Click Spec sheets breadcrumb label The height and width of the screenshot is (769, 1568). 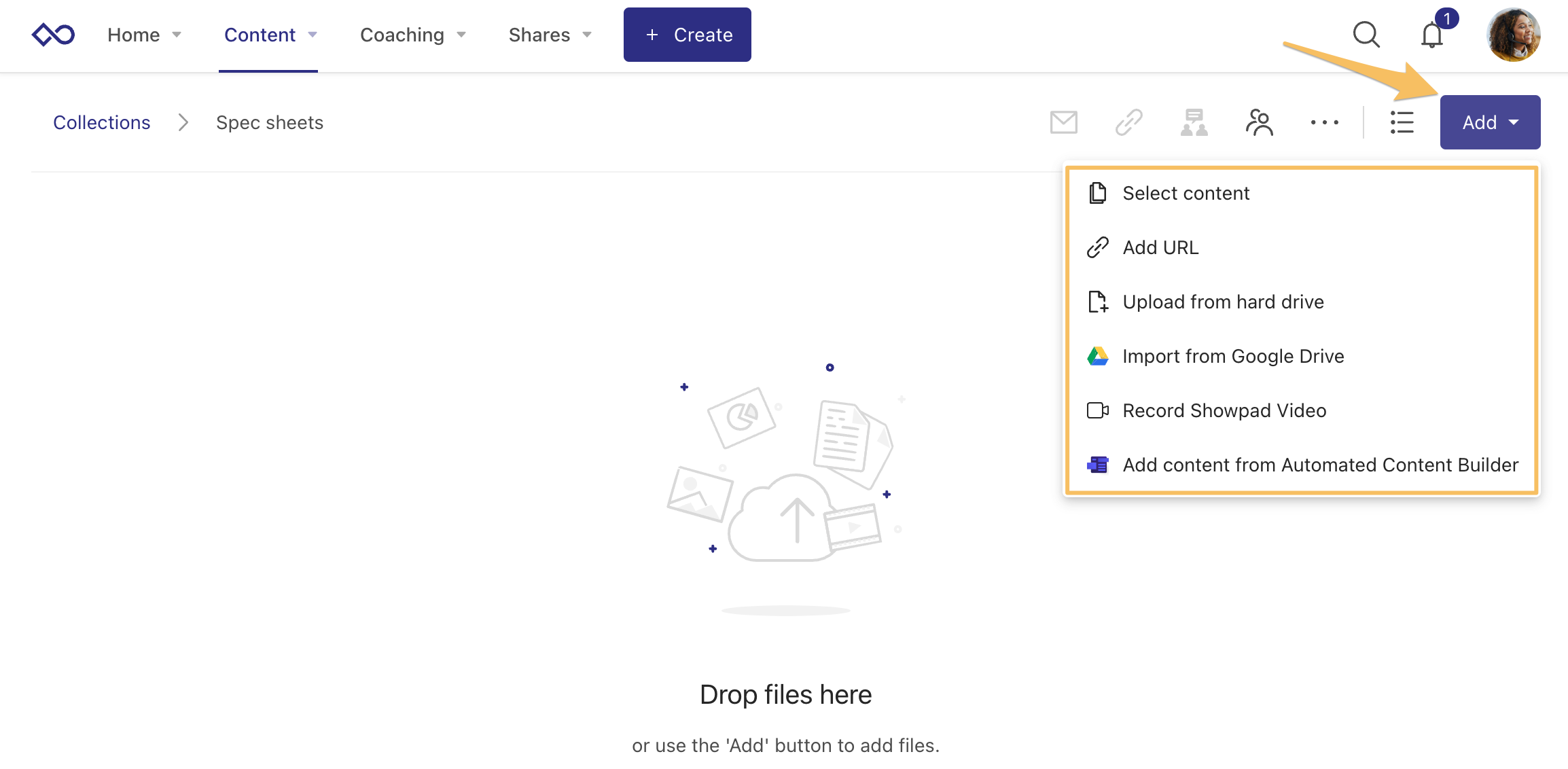[x=270, y=122]
